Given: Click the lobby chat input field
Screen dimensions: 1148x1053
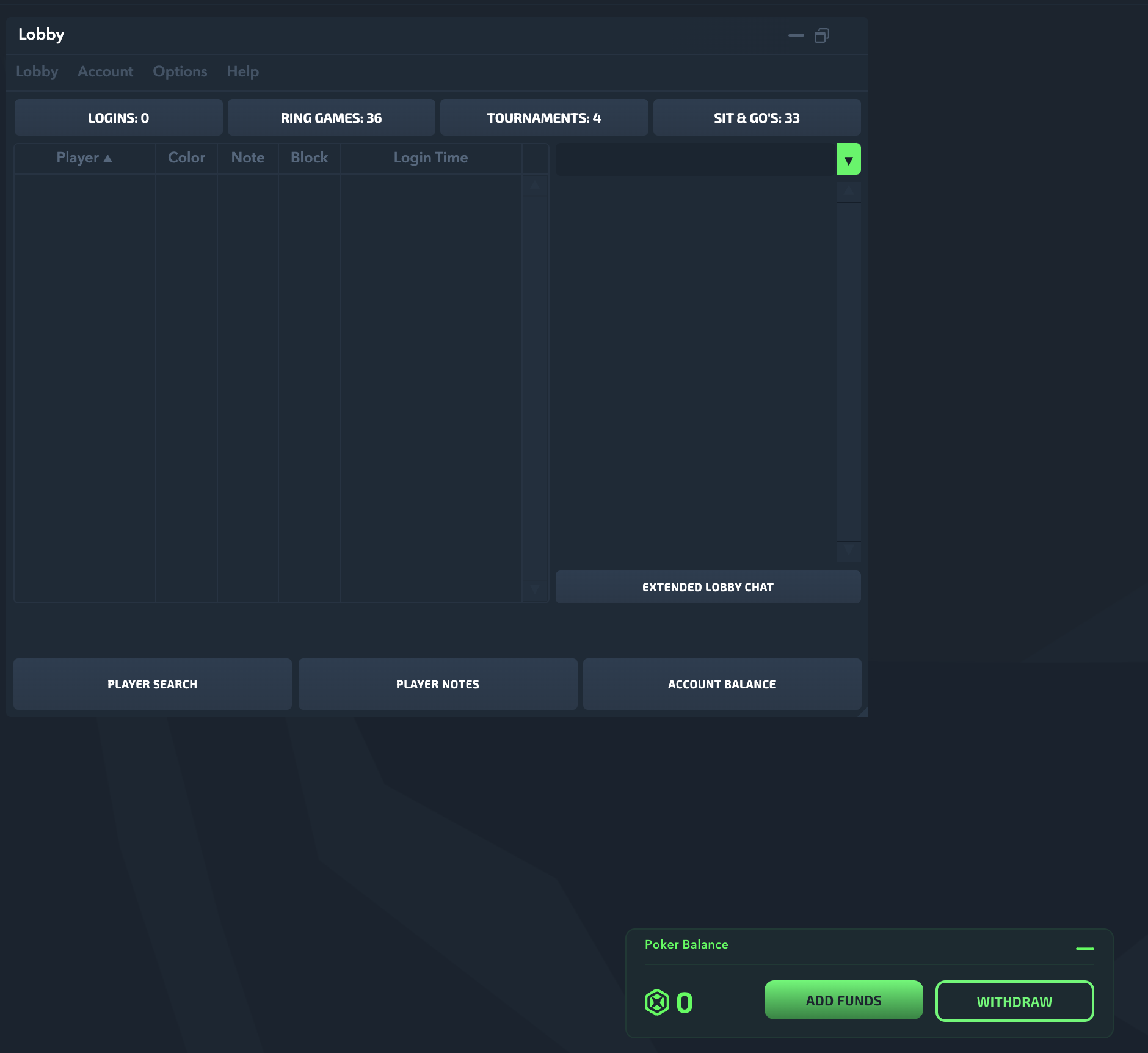Looking at the screenshot, I should point(696,159).
